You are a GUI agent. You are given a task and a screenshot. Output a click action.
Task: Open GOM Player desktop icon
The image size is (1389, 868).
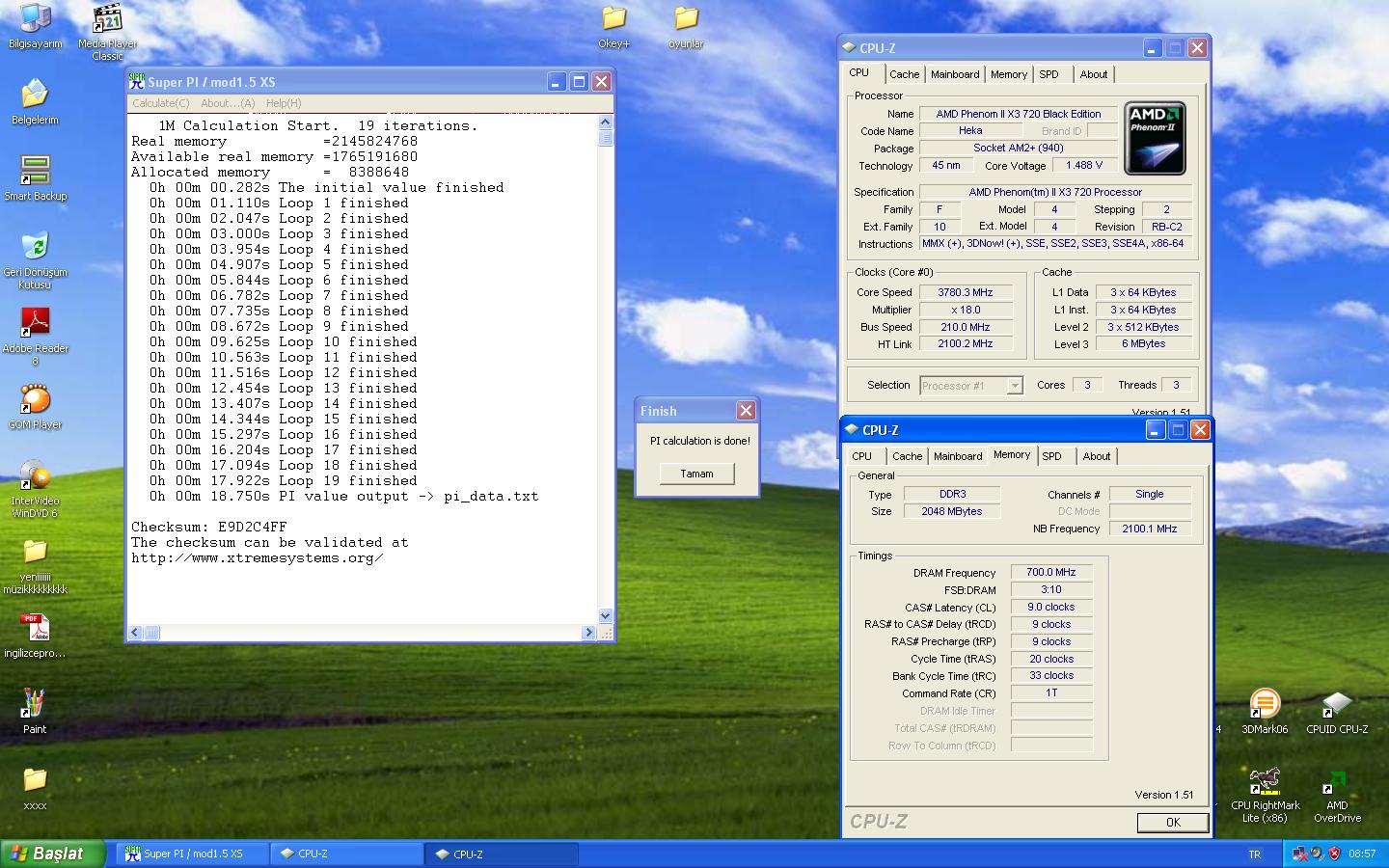point(35,407)
